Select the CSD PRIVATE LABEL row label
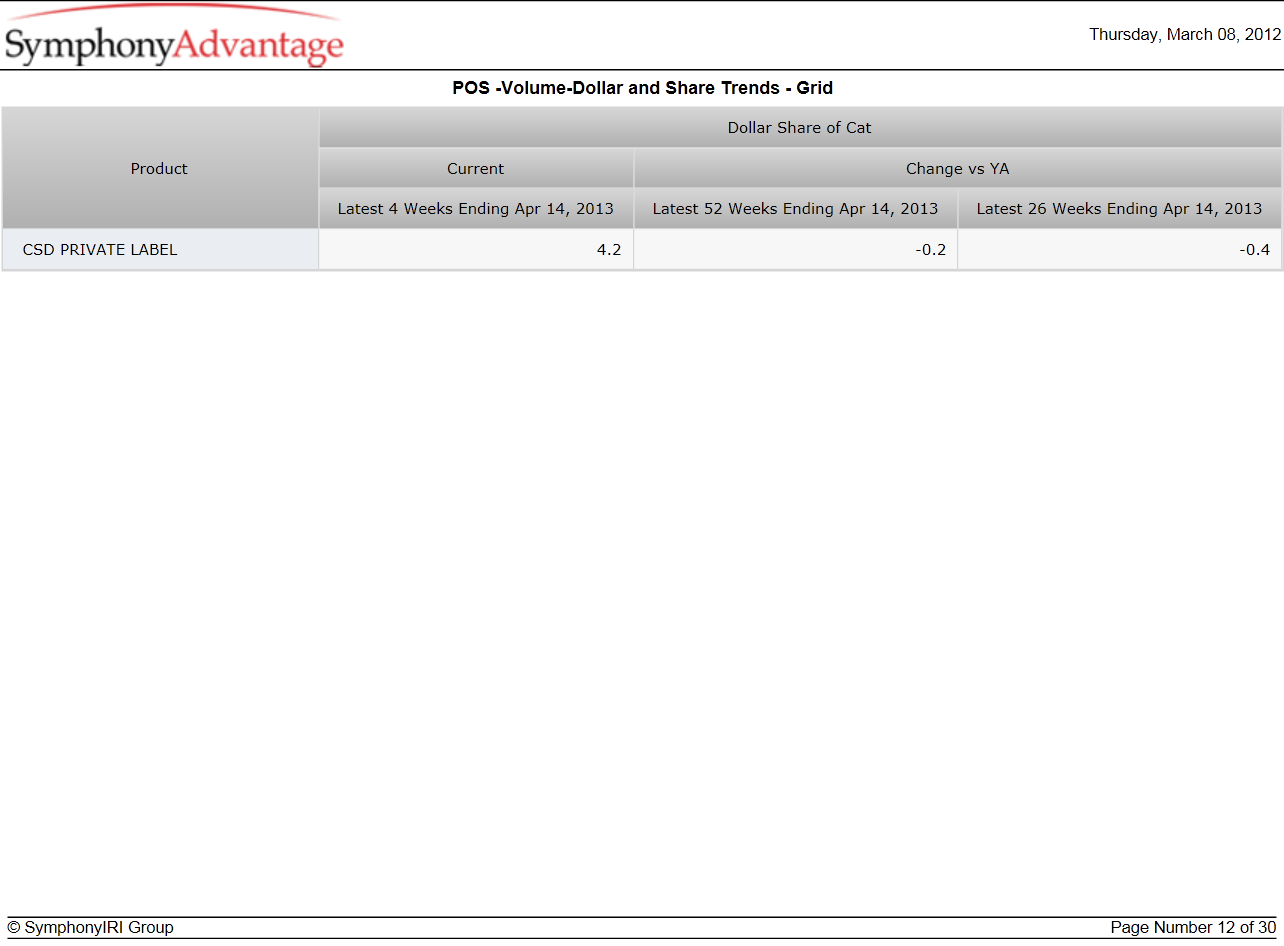1284x946 pixels. click(x=160, y=250)
